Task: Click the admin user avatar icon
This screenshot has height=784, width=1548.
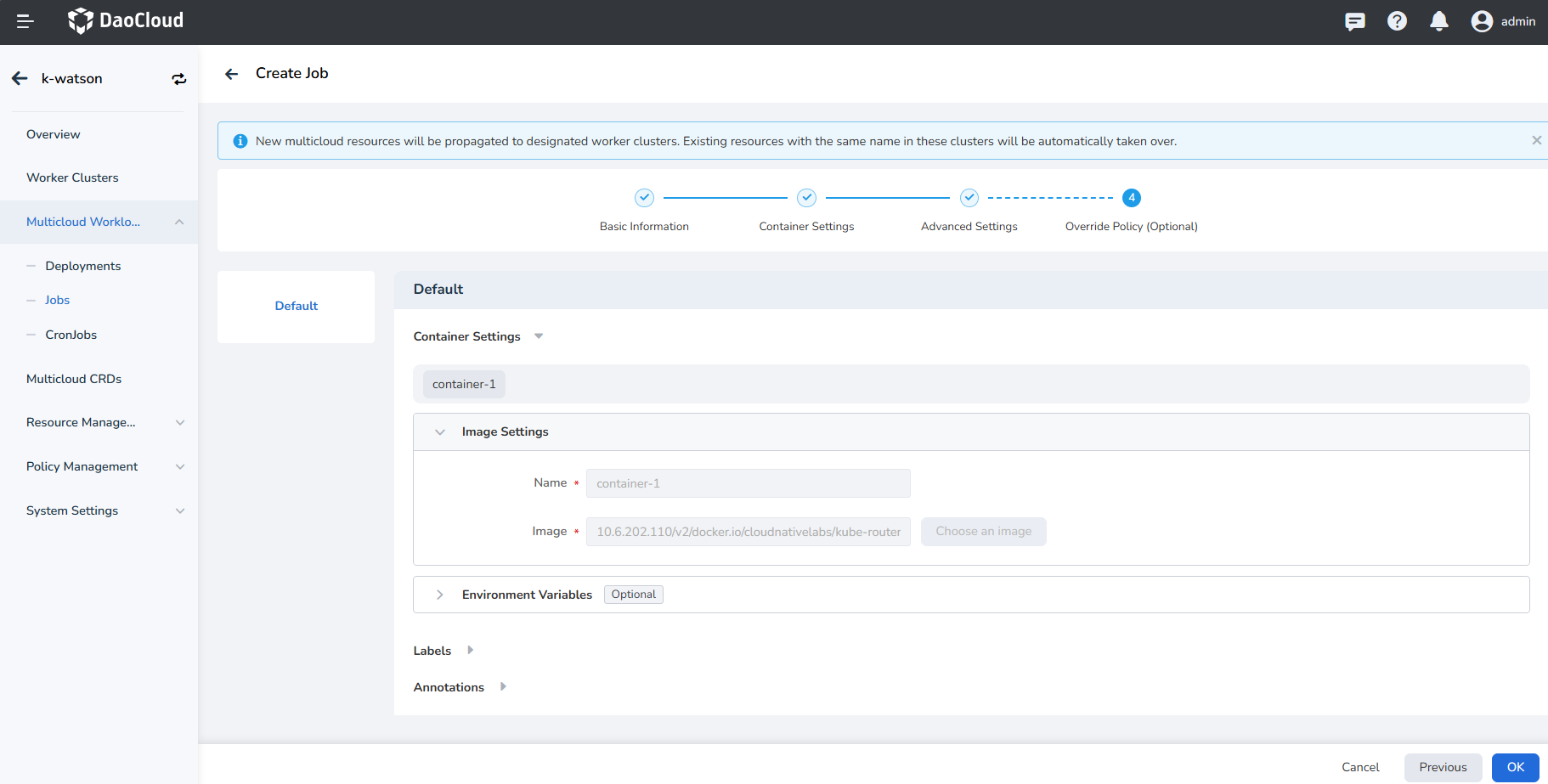Action: click(1482, 21)
